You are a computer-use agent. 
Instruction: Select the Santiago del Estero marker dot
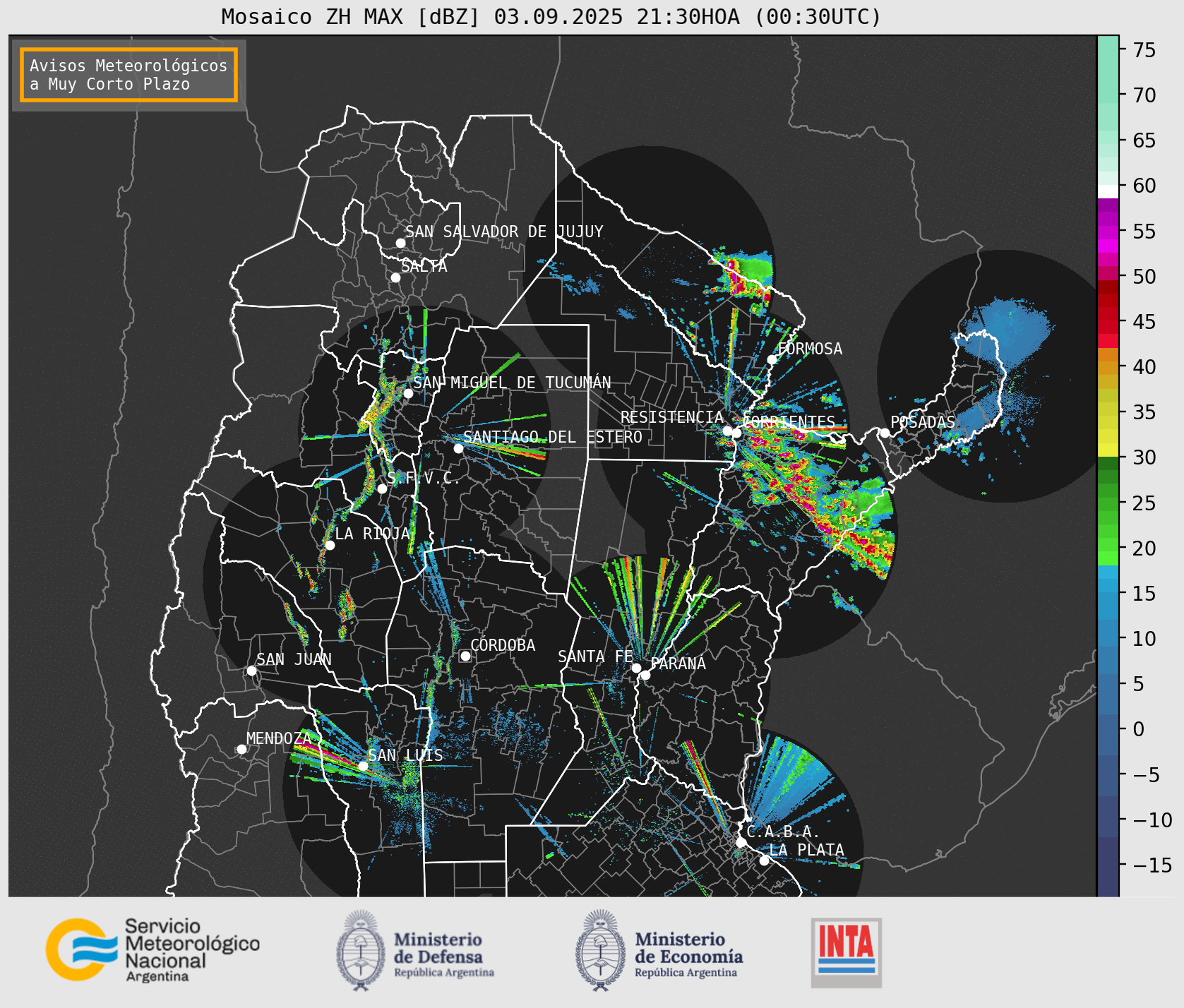pos(458,448)
